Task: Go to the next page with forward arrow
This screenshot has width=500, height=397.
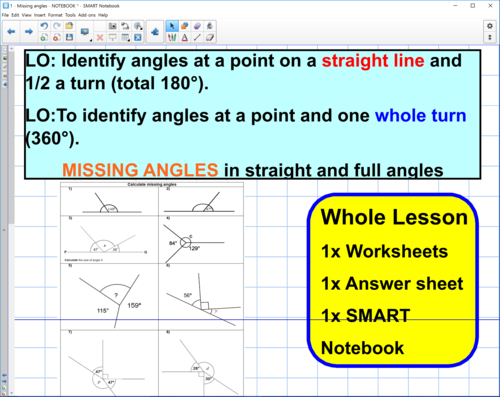Action: coord(29,32)
